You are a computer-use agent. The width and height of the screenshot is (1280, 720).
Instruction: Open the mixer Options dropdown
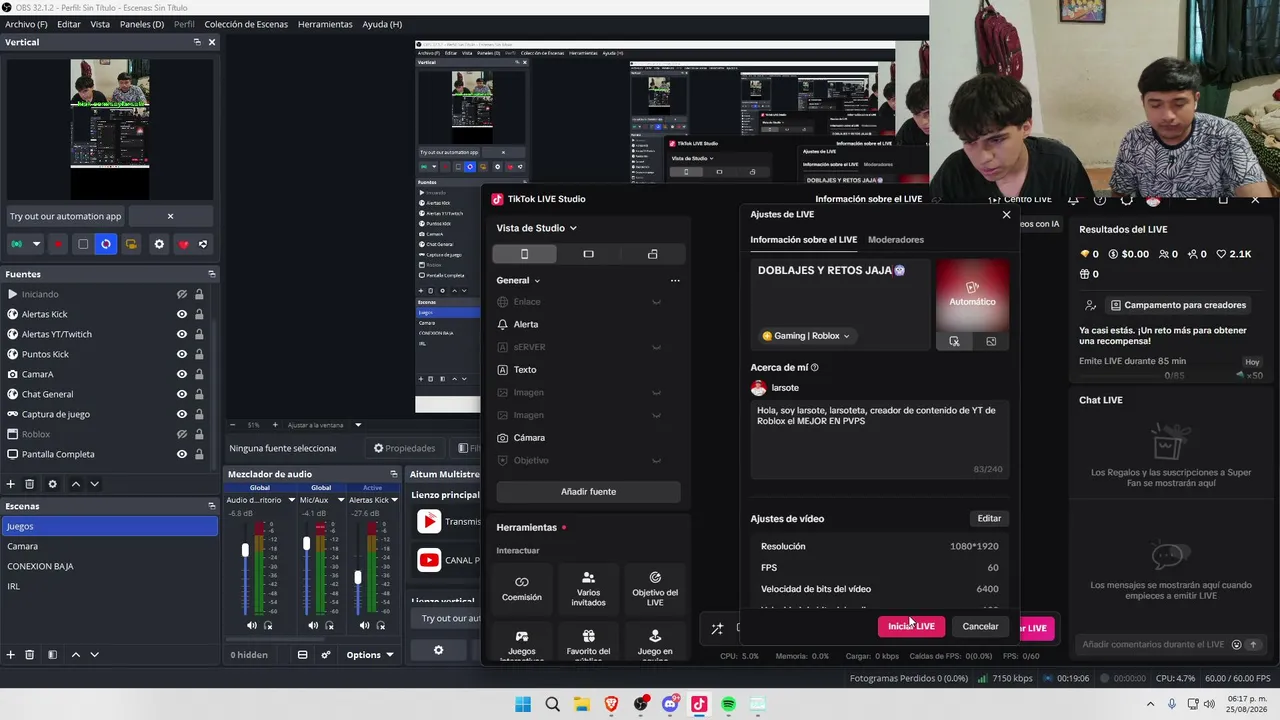370,655
